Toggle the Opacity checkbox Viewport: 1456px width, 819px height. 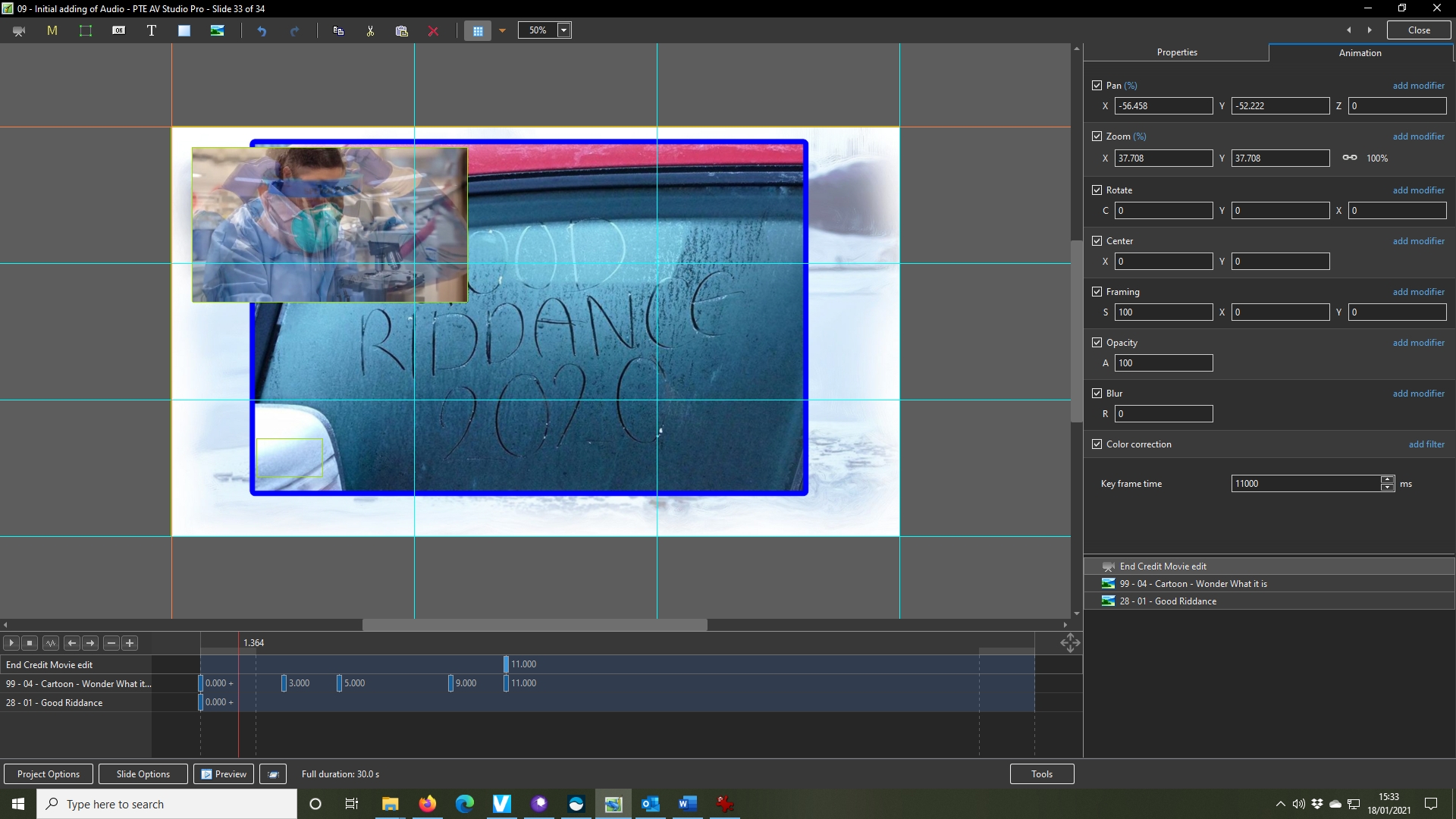point(1097,343)
